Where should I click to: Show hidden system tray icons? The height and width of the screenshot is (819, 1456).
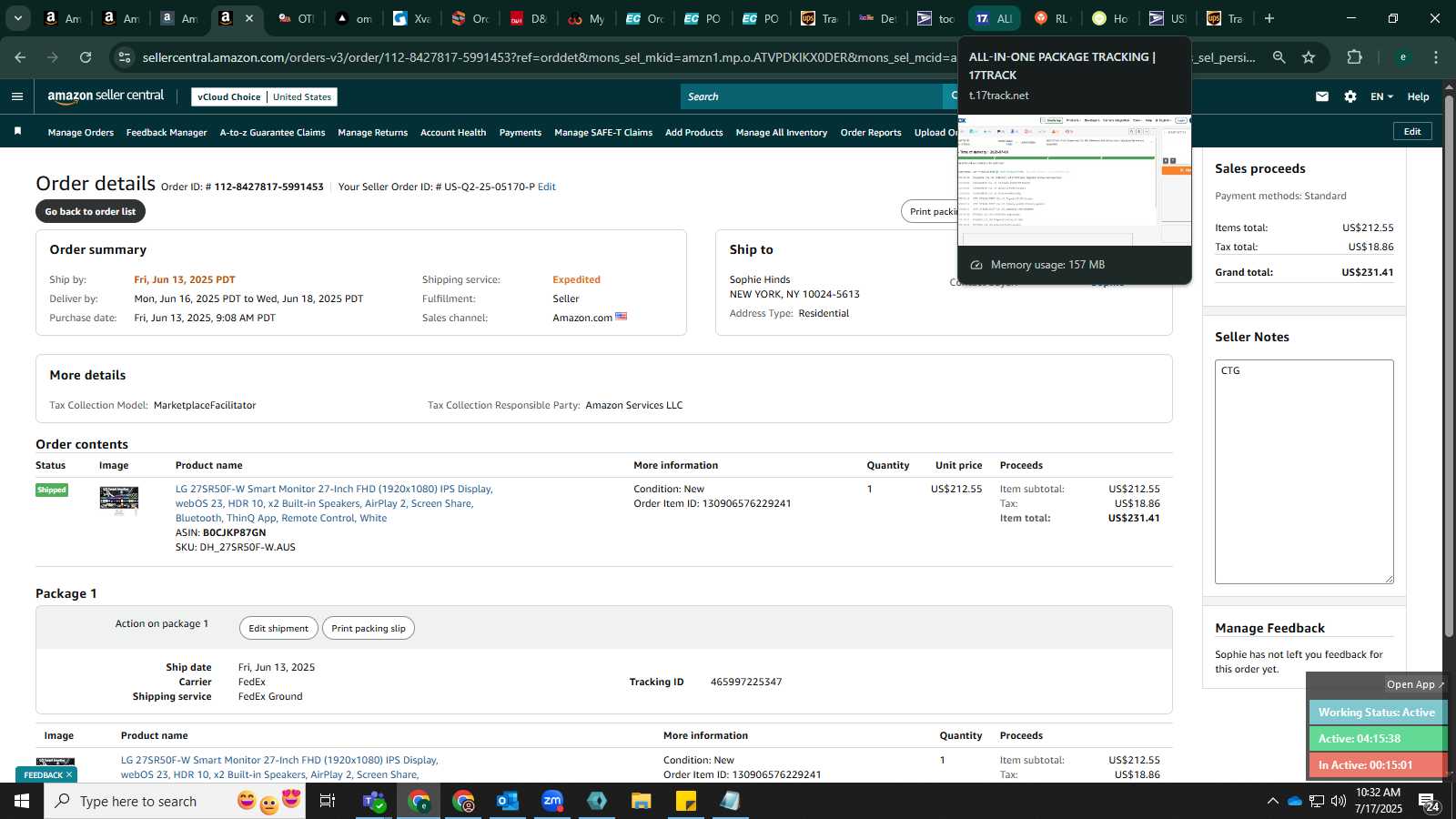point(1272,801)
